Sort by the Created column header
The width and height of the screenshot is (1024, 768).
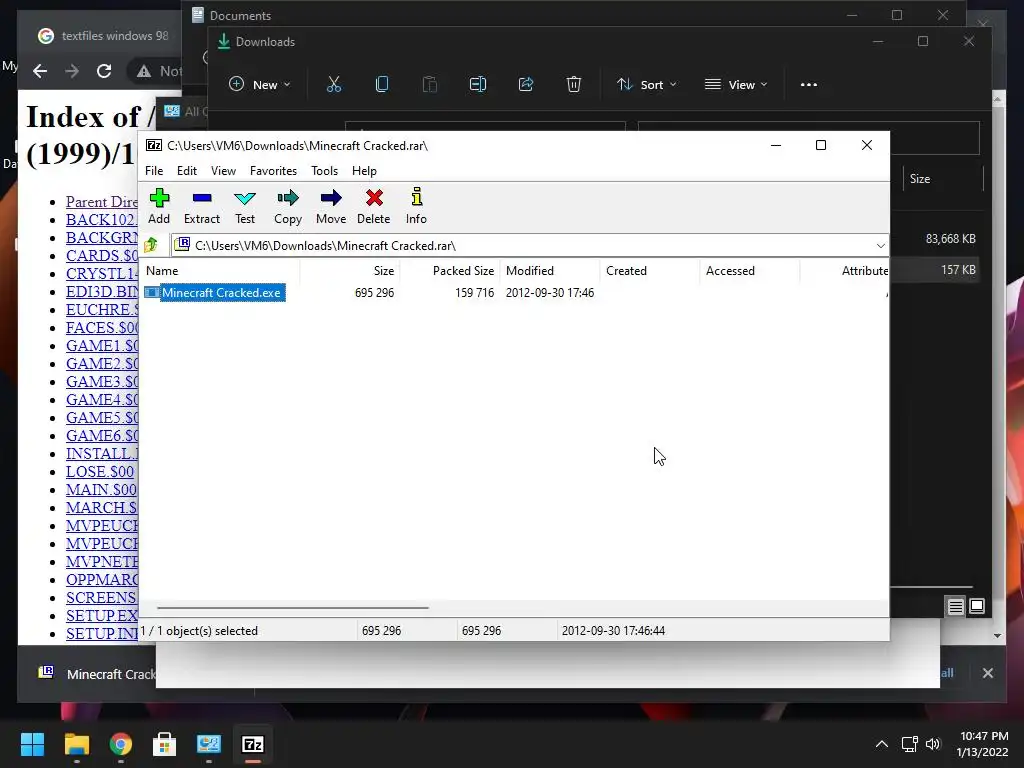click(650, 270)
